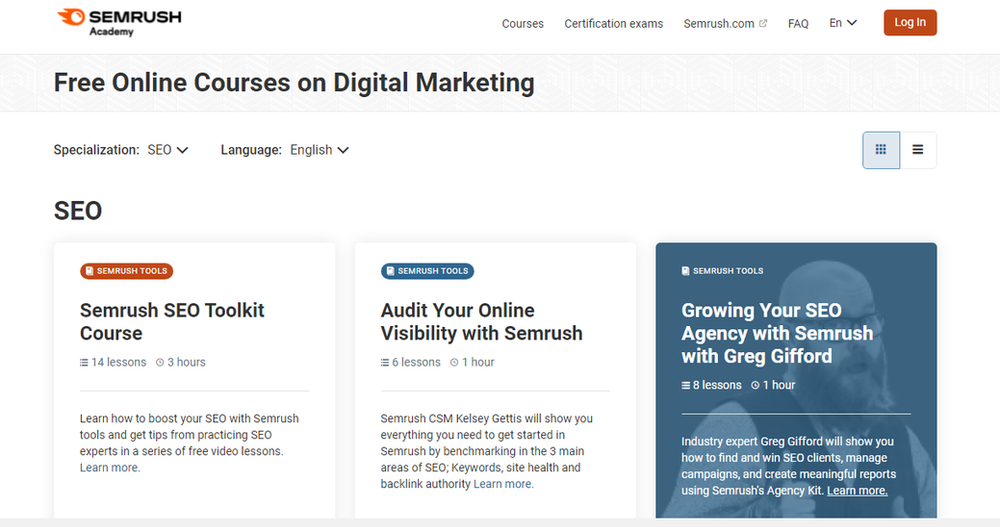
Task: Click the 14 lessons text
Action: pyautogui.click(x=119, y=362)
